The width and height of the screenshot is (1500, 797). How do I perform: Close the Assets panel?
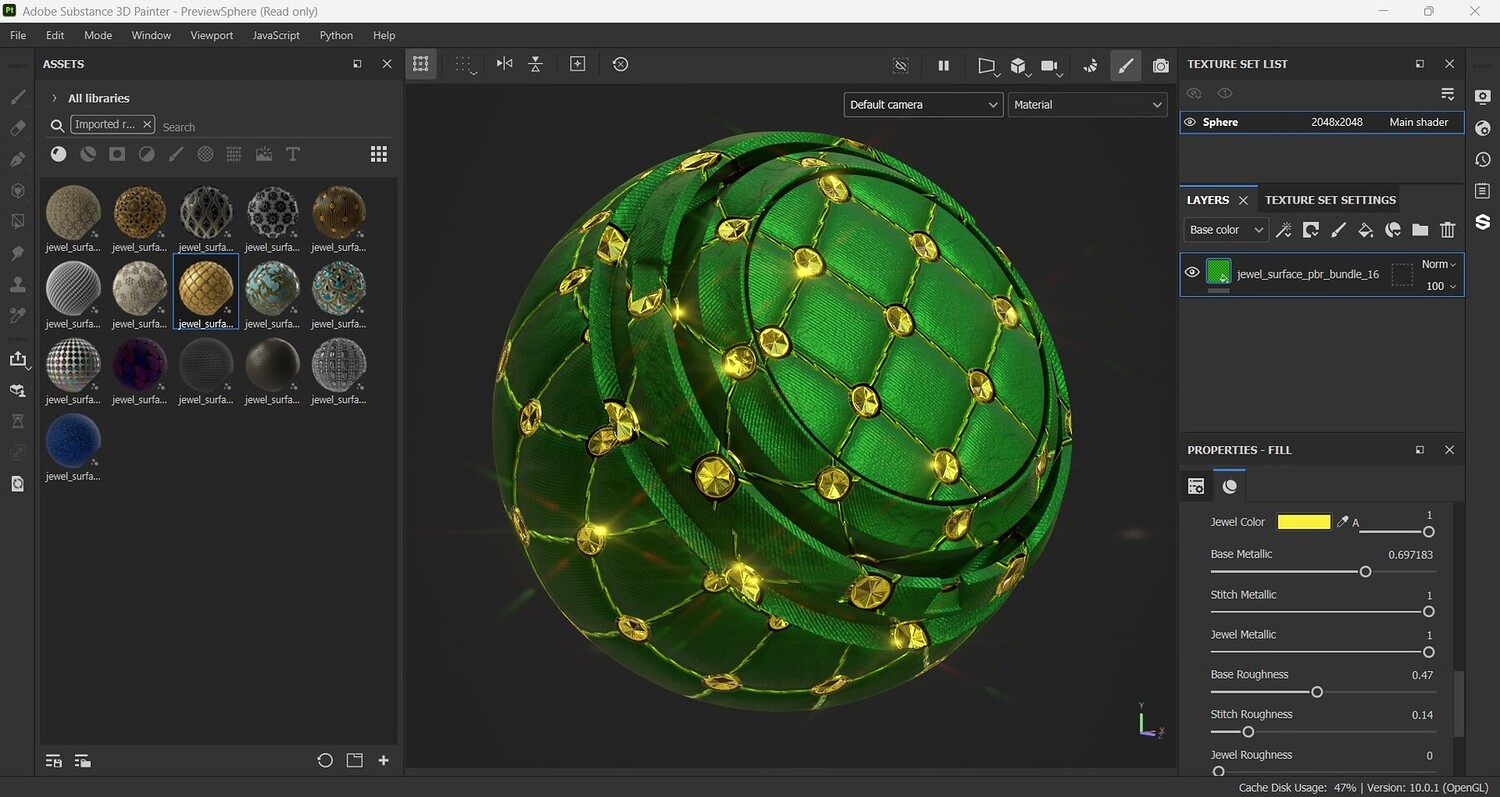pos(387,64)
